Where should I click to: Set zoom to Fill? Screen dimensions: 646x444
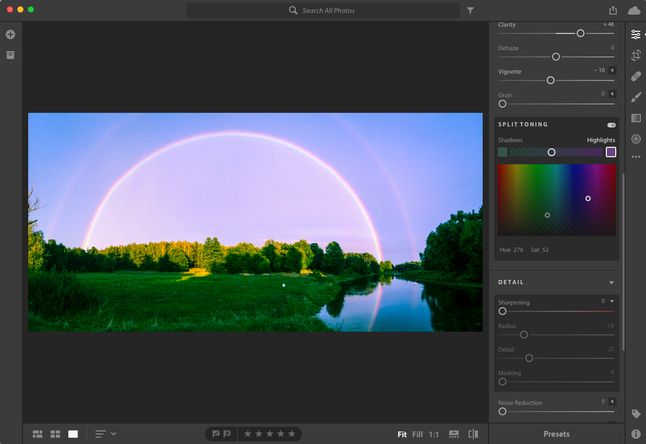[x=417, y=434]
